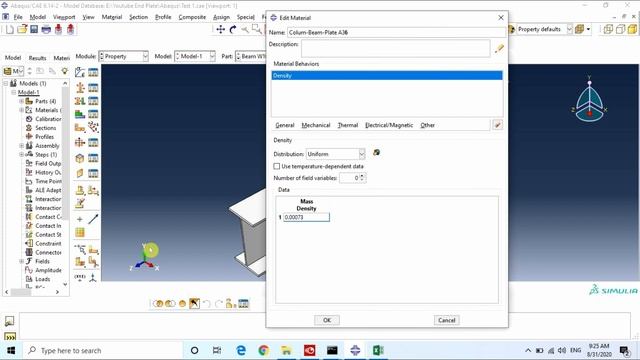This screenshot has height=360, width=640.
Task: Click the Create Profile tool icon
Action: 80,142
